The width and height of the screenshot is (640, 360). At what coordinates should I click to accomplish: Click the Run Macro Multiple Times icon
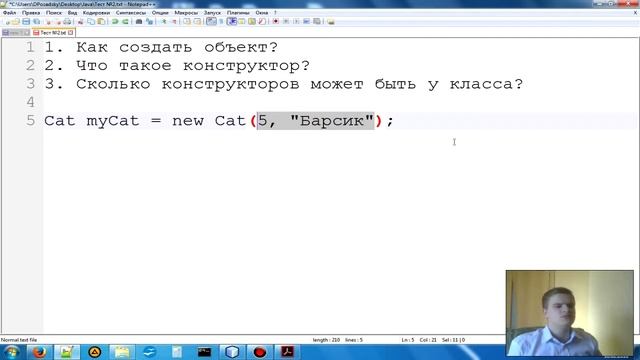click(306, 21)
